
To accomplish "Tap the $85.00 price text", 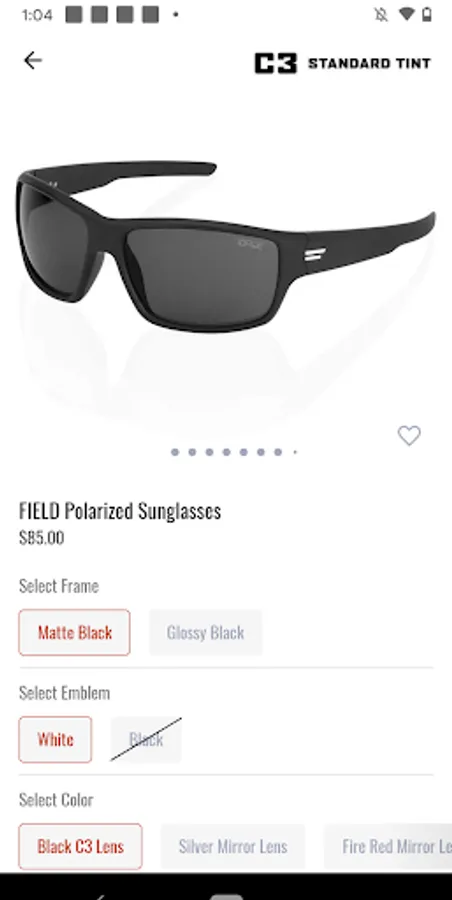I will 41,538.
